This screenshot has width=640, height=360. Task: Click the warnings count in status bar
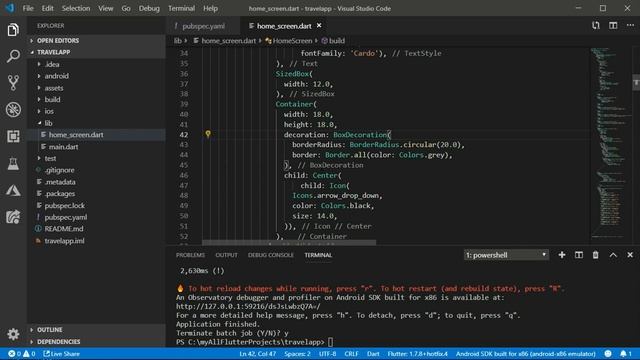29,353
